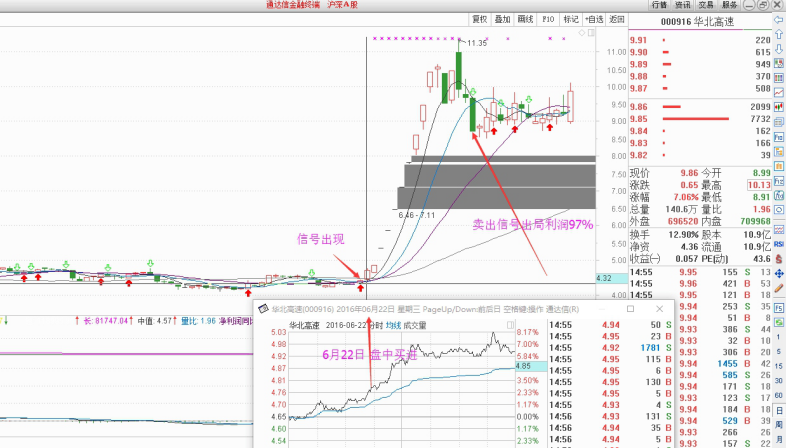Viewport: 786px width, 448px height.
Task: Click the pencil drawing tool icon
Action: tap(779, 289)
